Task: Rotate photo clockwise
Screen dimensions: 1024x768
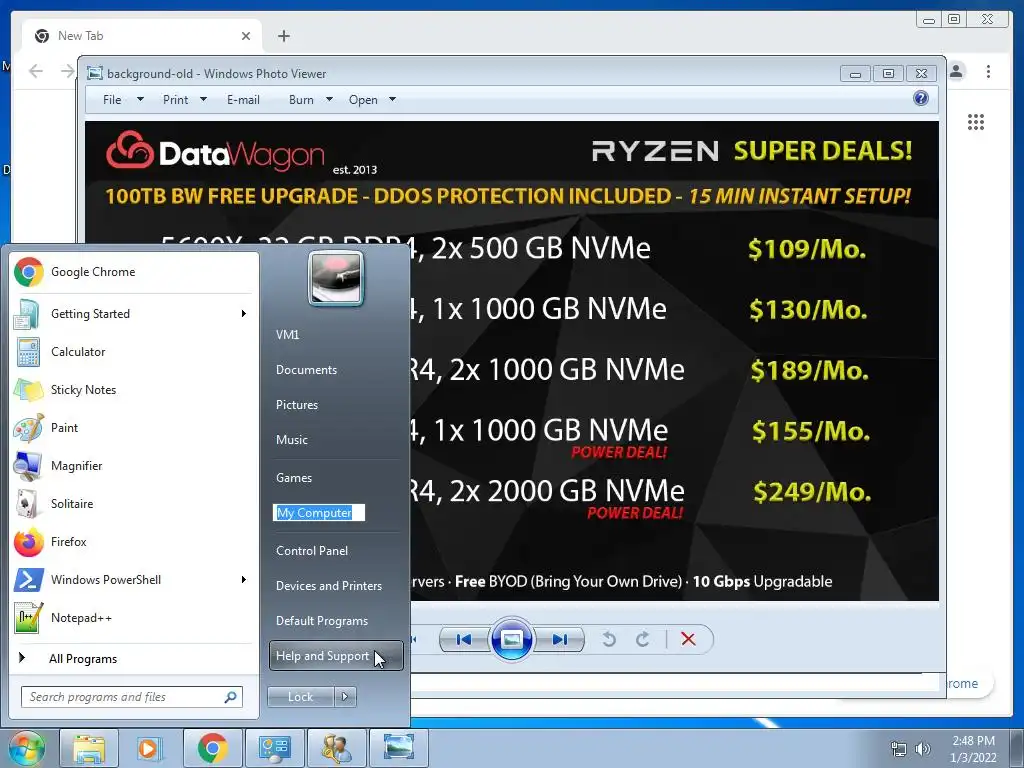Action: coord(643,639)
